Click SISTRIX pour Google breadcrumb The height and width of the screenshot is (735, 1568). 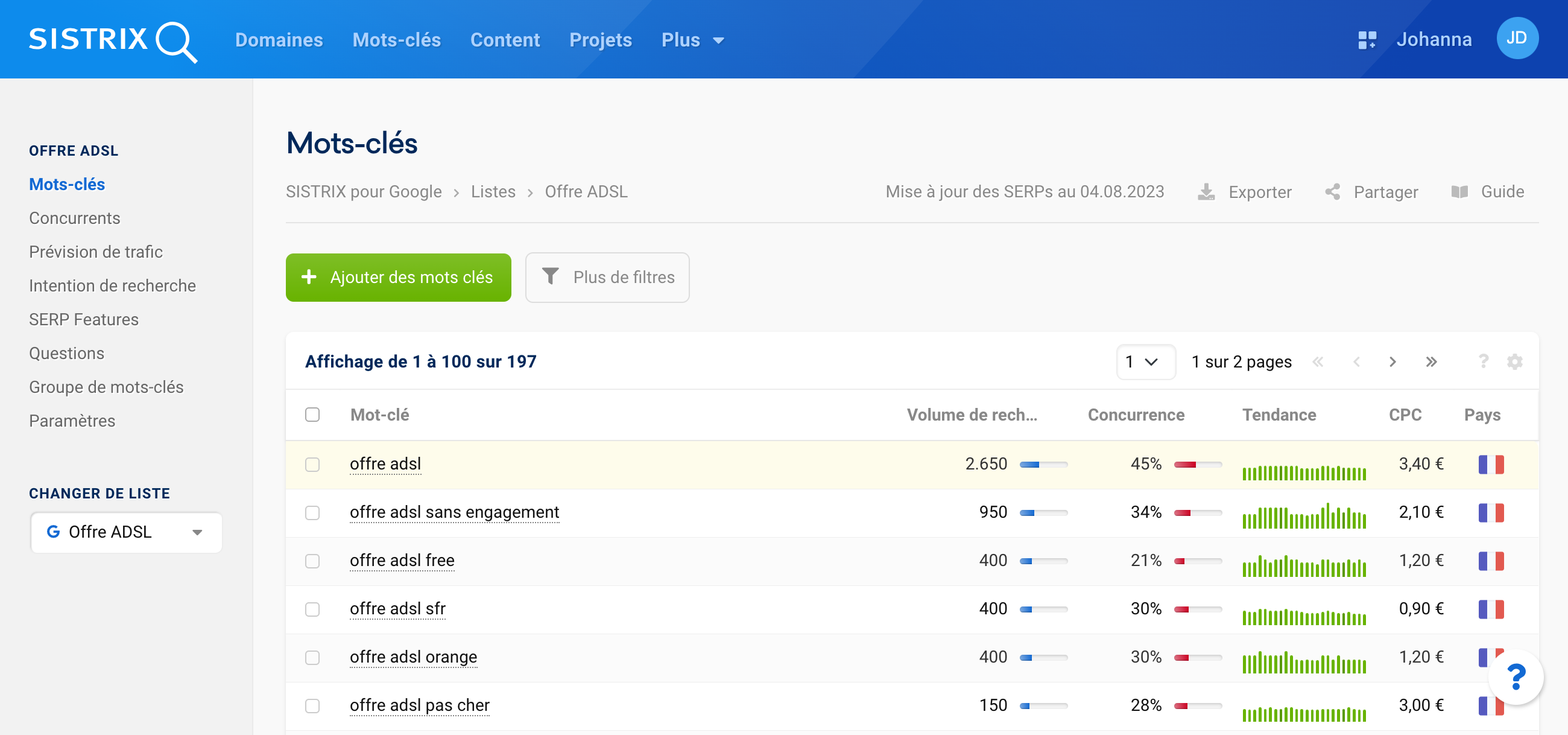364,192
